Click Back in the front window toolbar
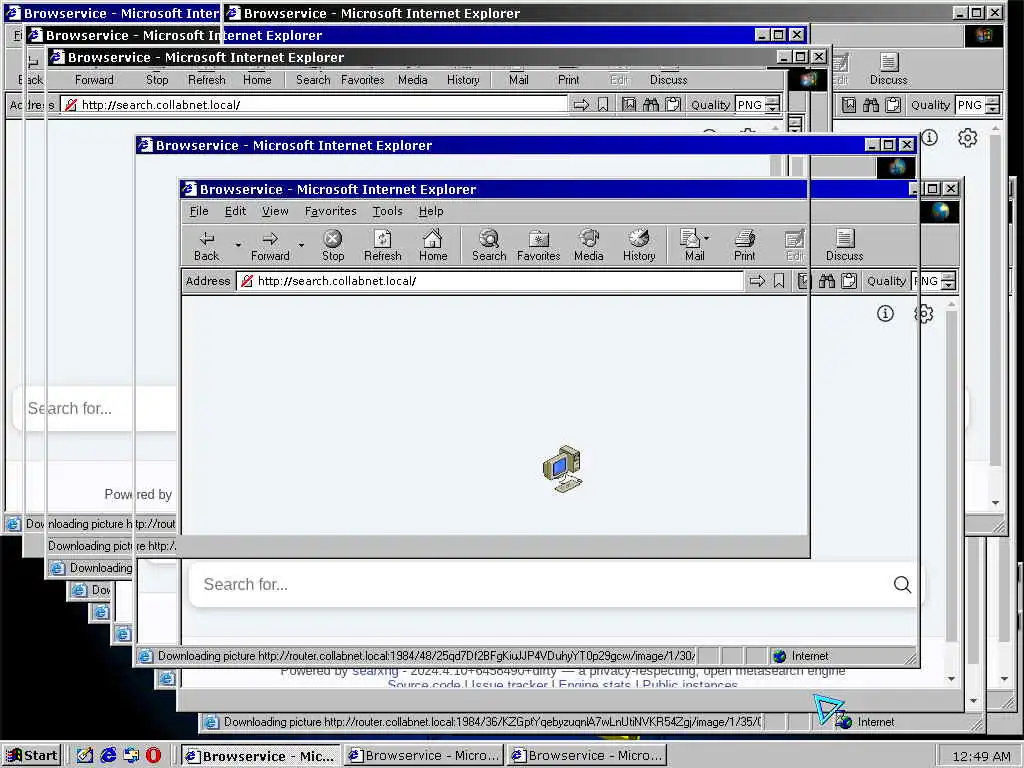Viewport: 1024px width, 768px height. pos(206,246)
